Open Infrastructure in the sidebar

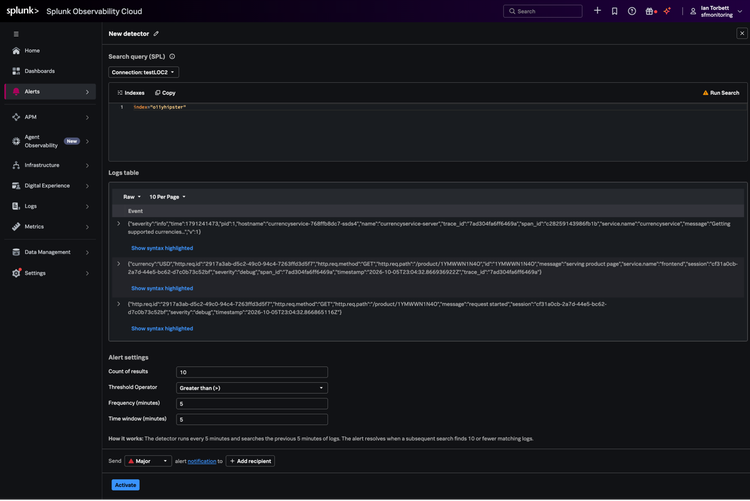tap(42, 165)
